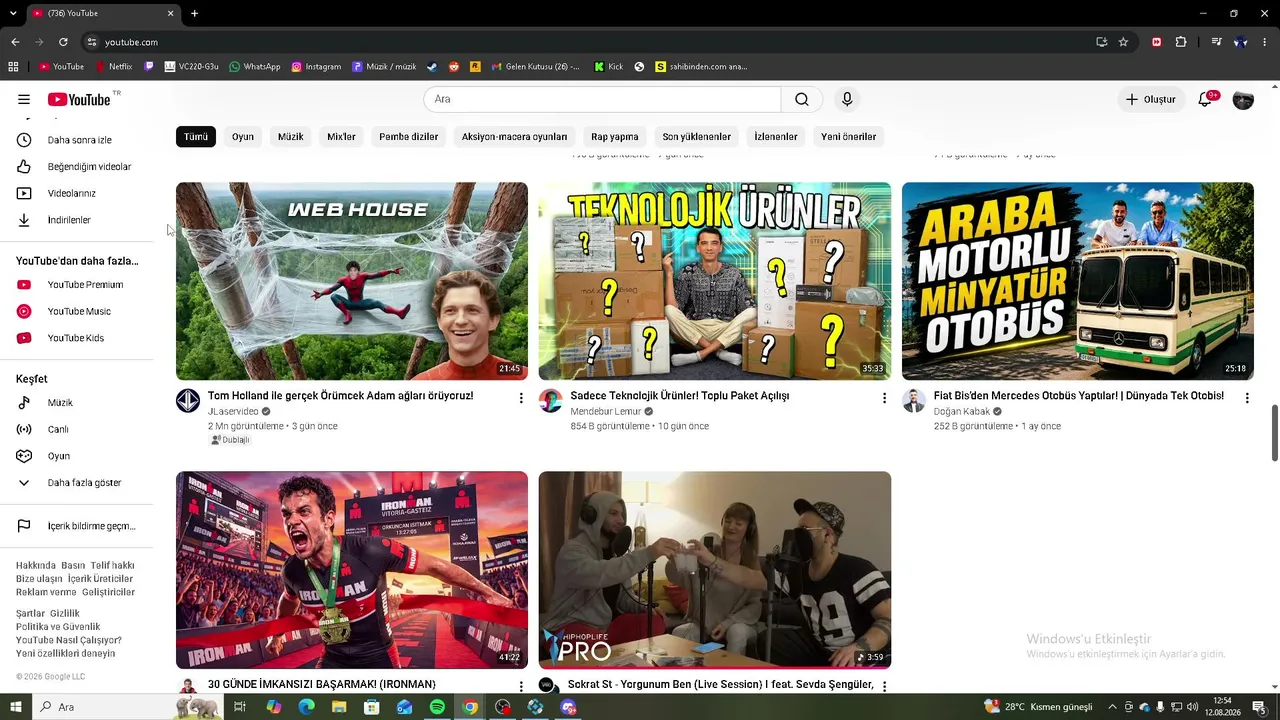Open YouTube Music from the sidebar
This screenshot has height=720, width=1280.
pos(77,311)
